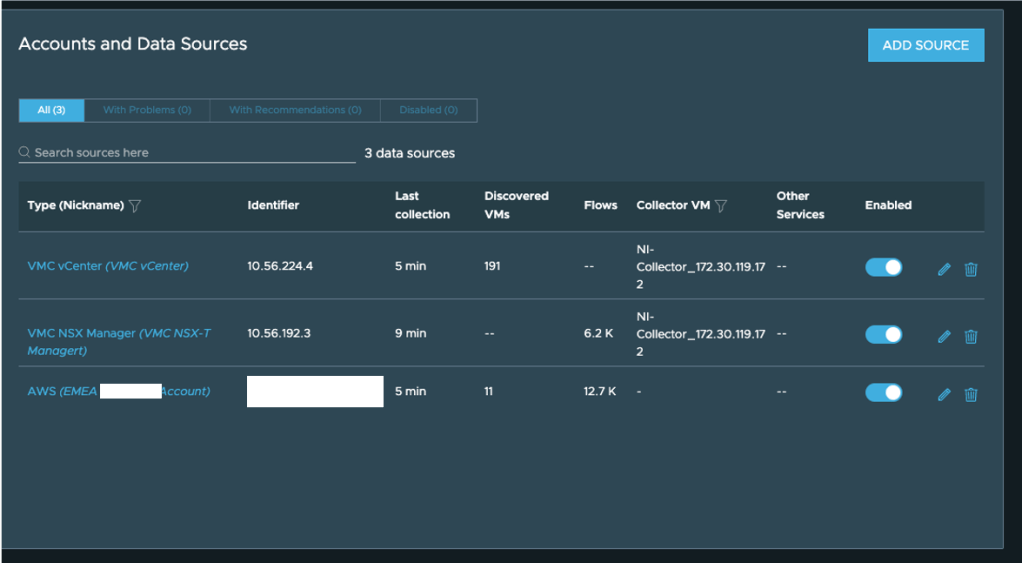Click the Other Services column header
Screen dimensions: 1022x563
click(x=800, y=205)
